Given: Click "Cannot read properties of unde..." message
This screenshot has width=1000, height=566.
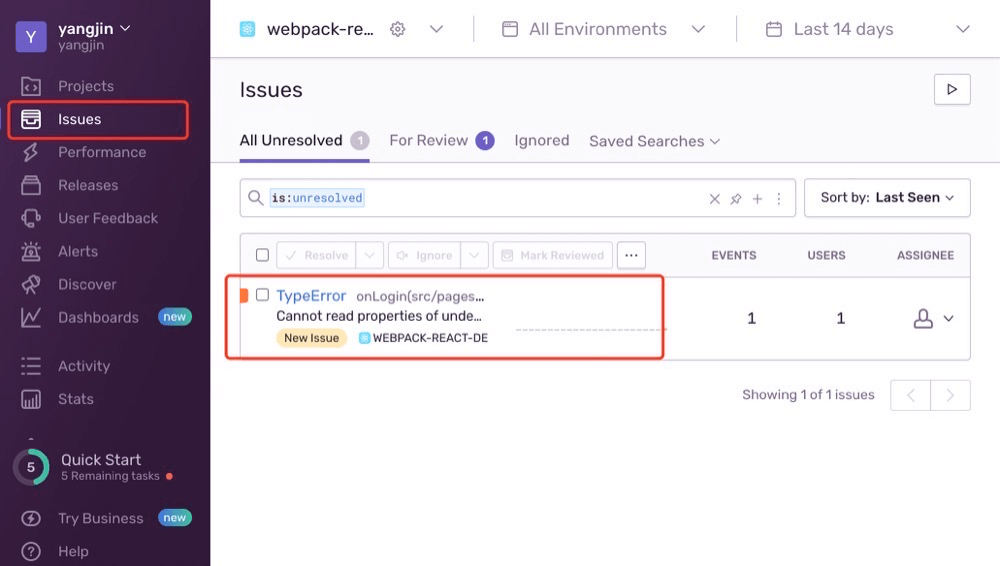Looking at the screenshot, I should pyautogui.click(x=379, y=317).
